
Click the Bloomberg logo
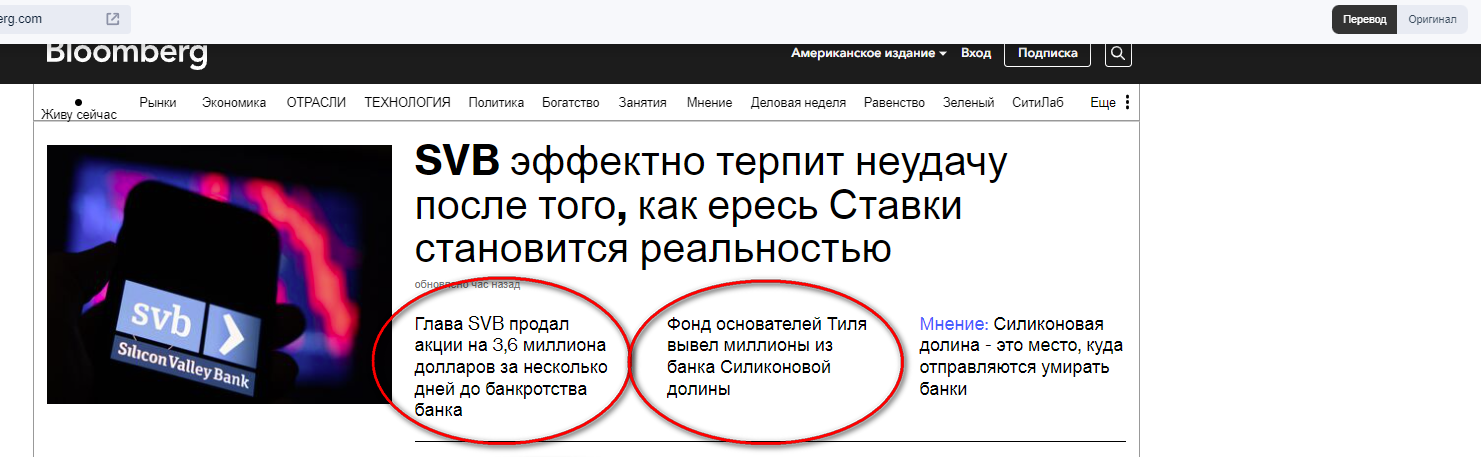127,55
